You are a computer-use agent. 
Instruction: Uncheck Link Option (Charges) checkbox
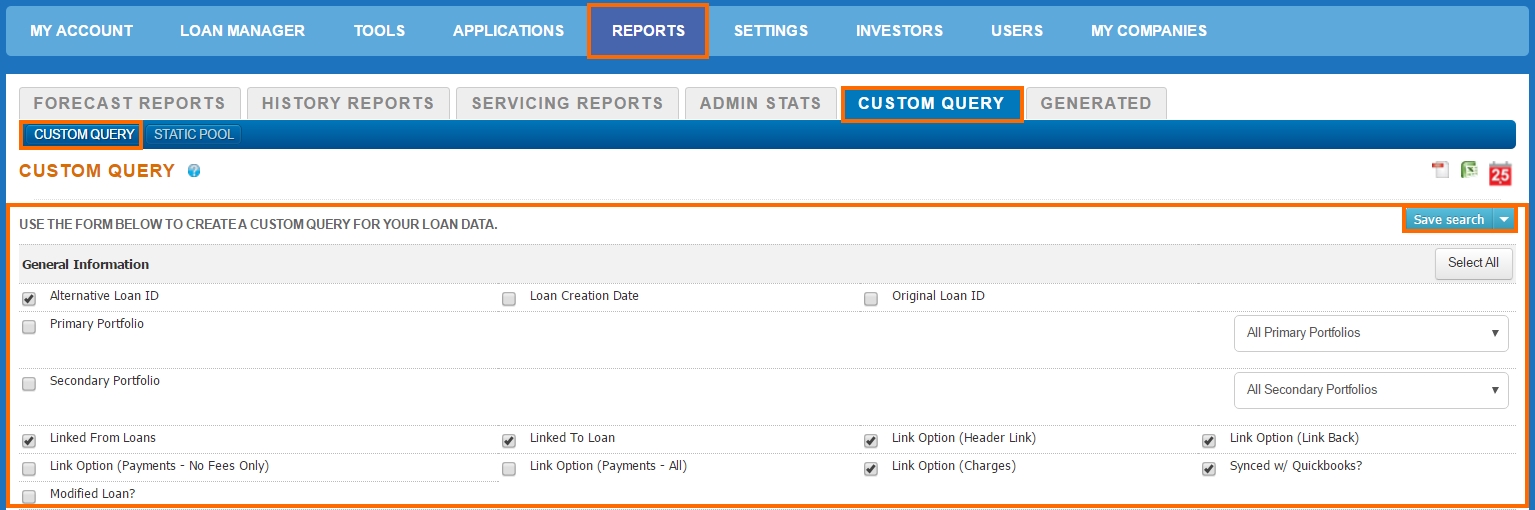[871, 469]
